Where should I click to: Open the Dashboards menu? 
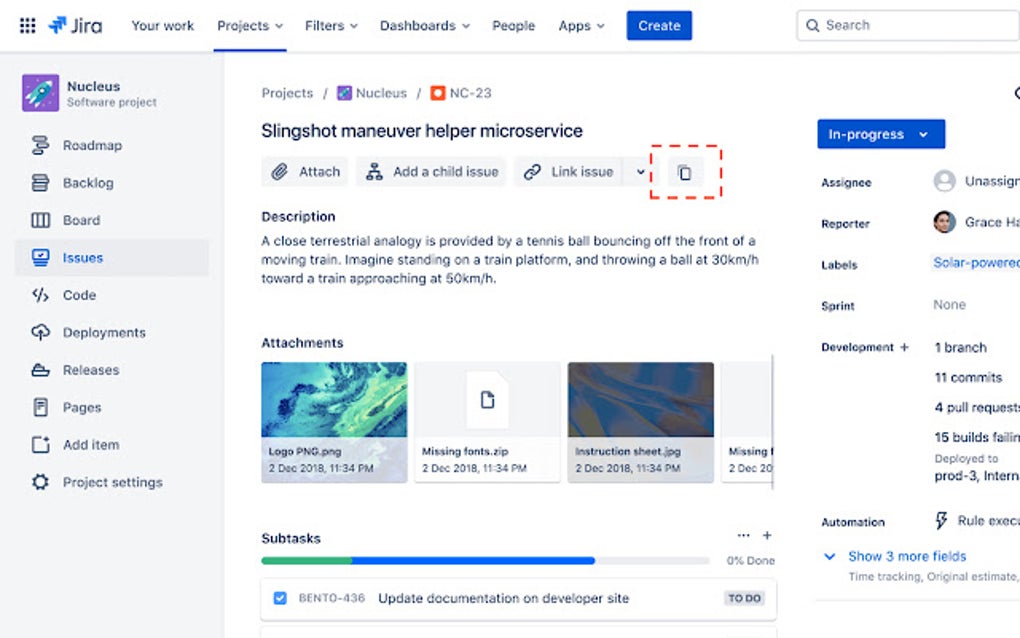coord(424,26)
